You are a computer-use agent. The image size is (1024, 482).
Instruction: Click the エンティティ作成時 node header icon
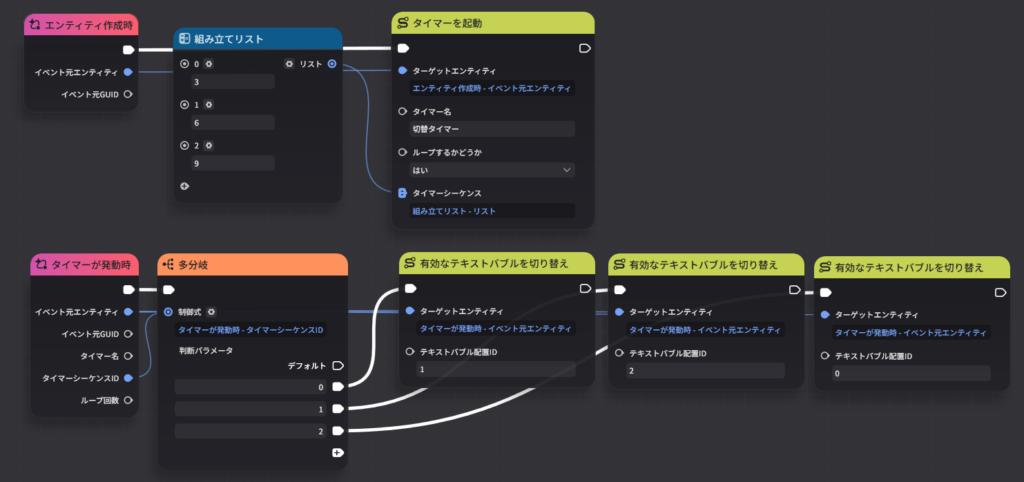point(35,25)
